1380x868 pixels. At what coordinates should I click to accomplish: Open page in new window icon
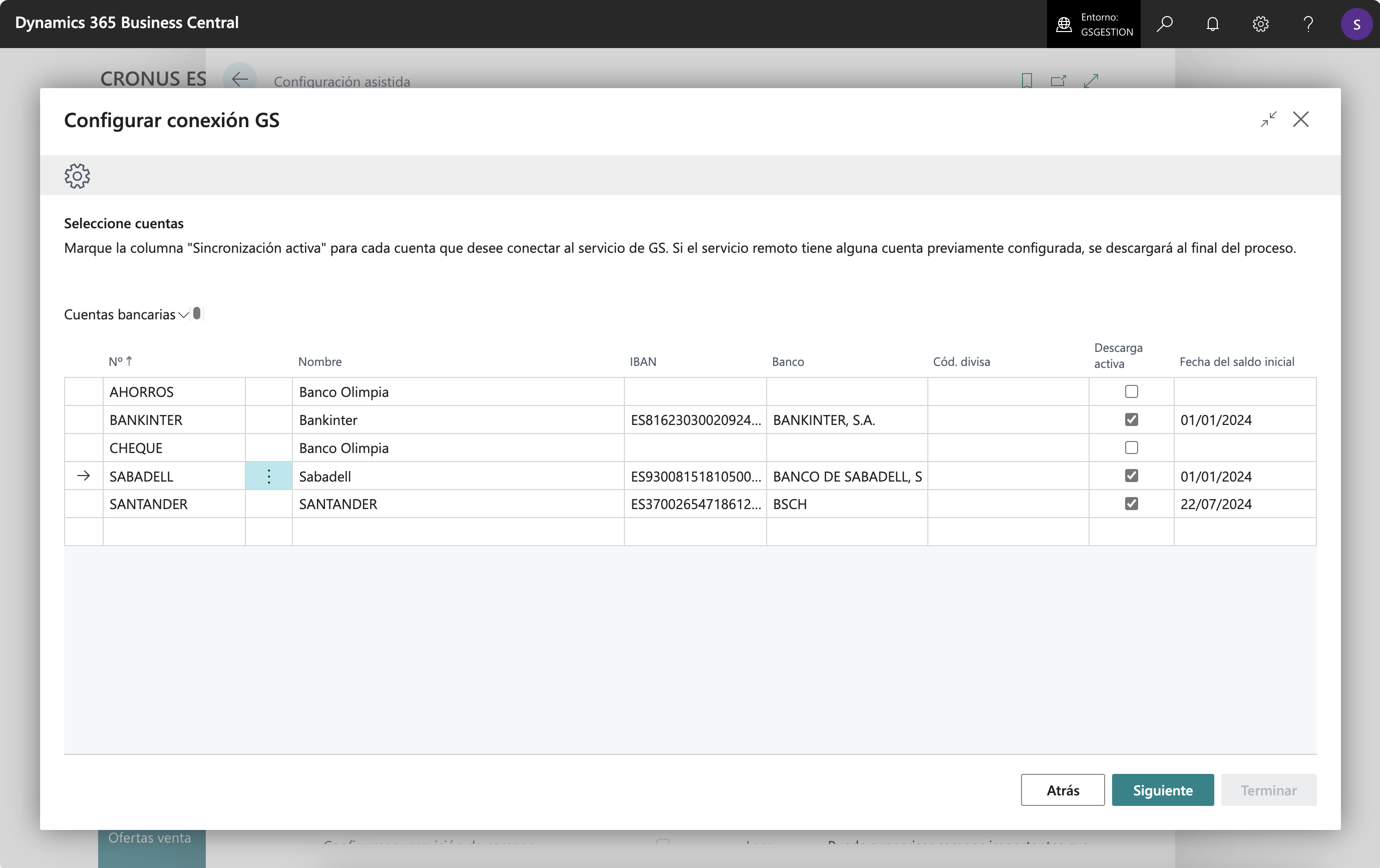[1058, 81]
